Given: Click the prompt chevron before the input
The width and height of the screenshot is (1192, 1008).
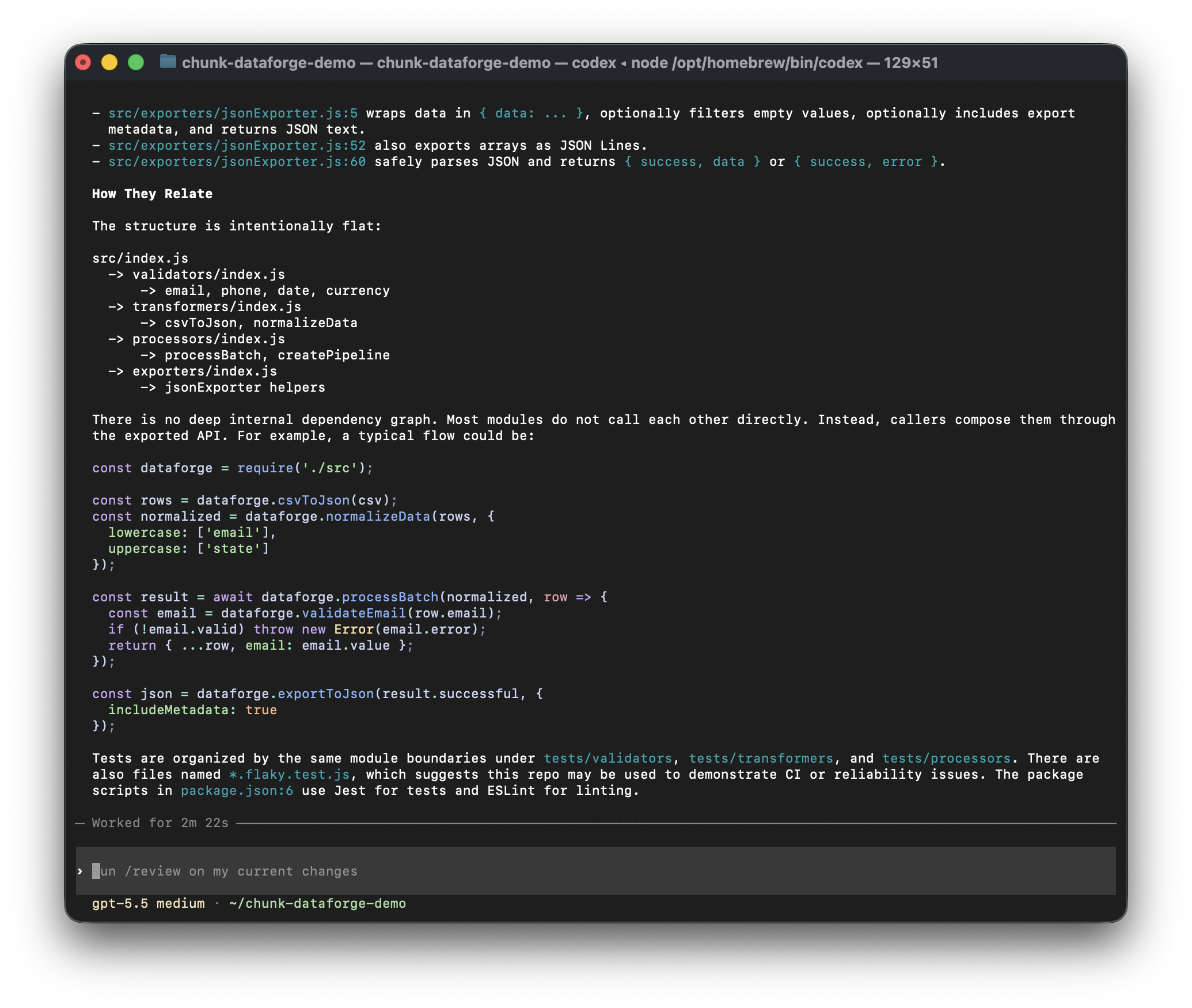Looking at the screenshot, I should point(80,871).
